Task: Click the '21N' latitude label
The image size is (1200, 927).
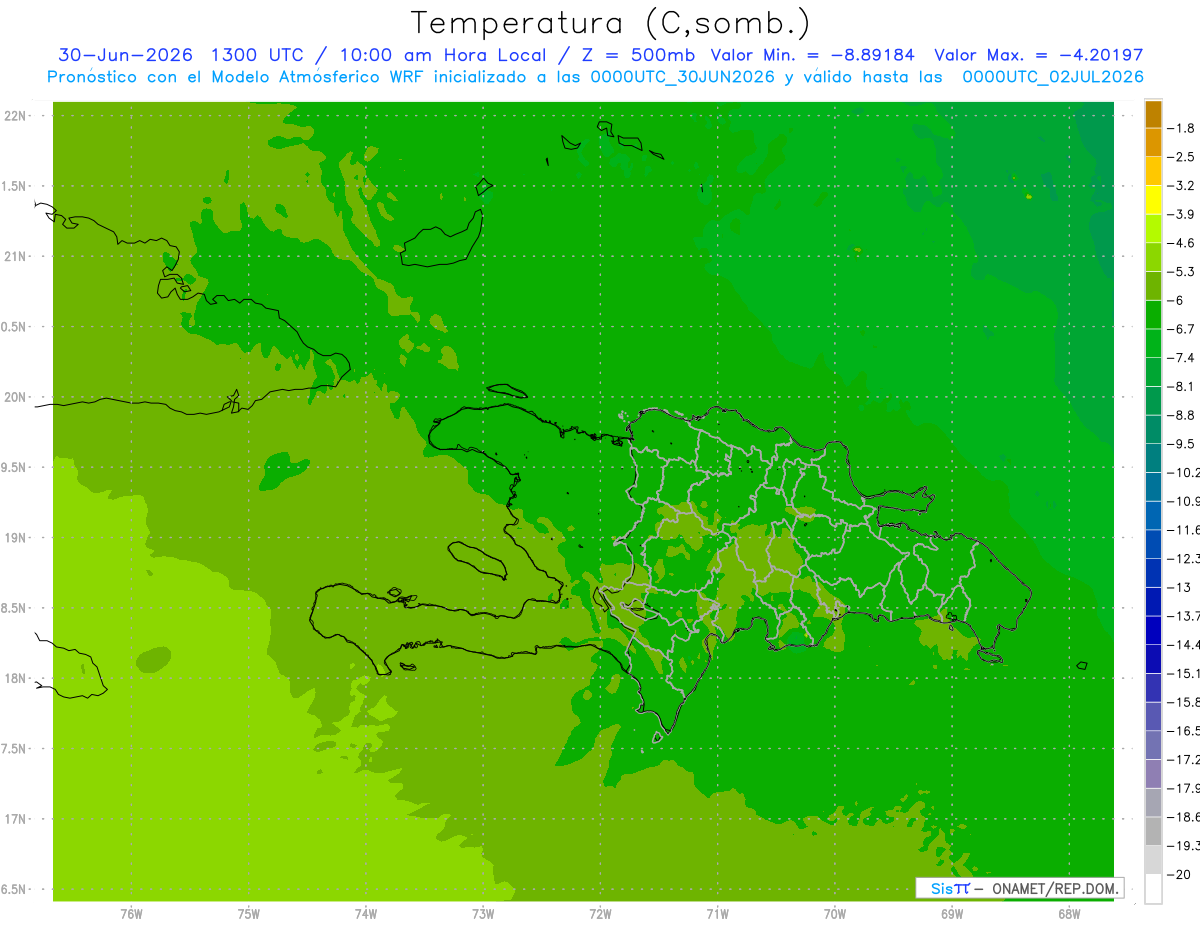Action: point(15,256)
